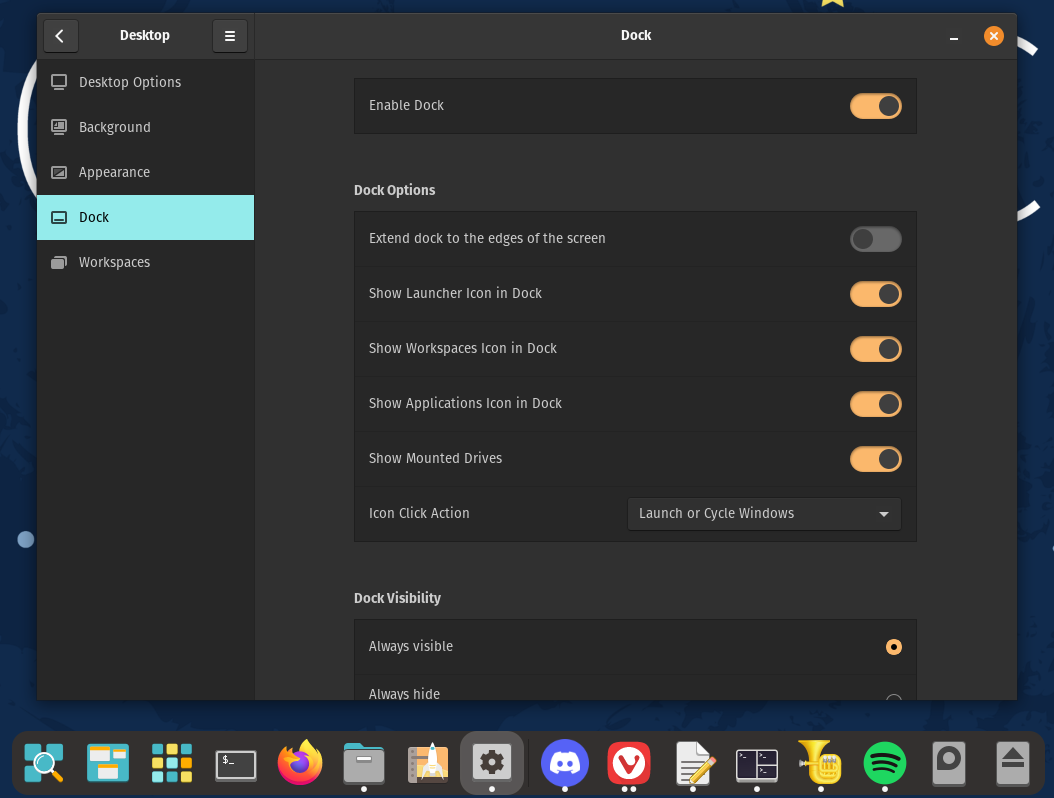The width and height of the screenshot is (1054, 798).
Task: Open the Icon Click Action dropdown
Action: click(x=763, y=513)
